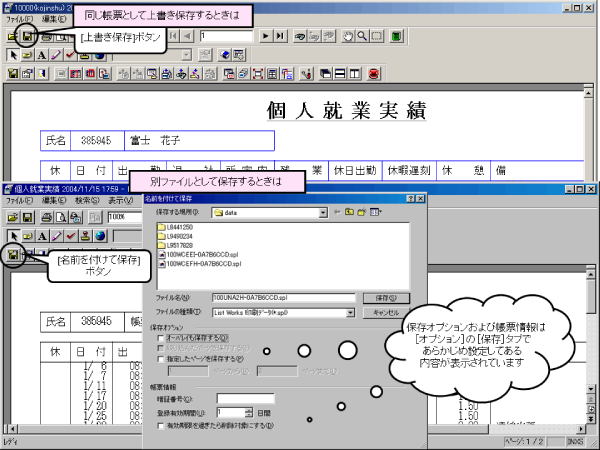Screen dimensions: 600x450
Task: Enable 'オーバレイも保存する' checkbox
Action: tap(161, 338)
